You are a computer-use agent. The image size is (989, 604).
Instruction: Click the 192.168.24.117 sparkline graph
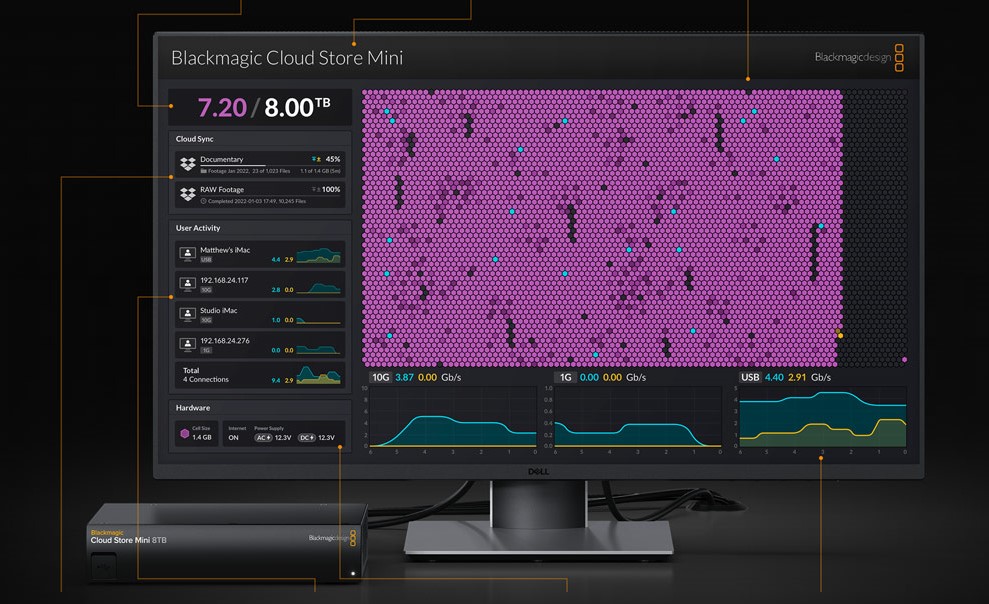click(x=319, y=286)
